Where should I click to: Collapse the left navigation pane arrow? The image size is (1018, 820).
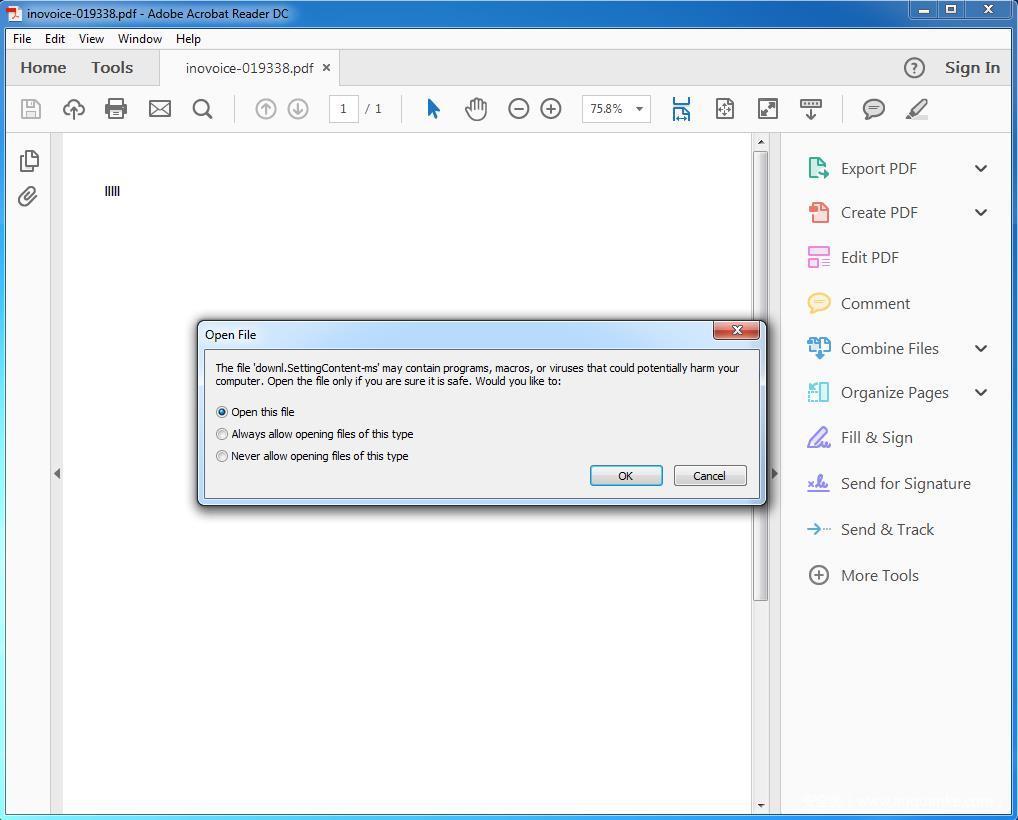pos(57,474)
